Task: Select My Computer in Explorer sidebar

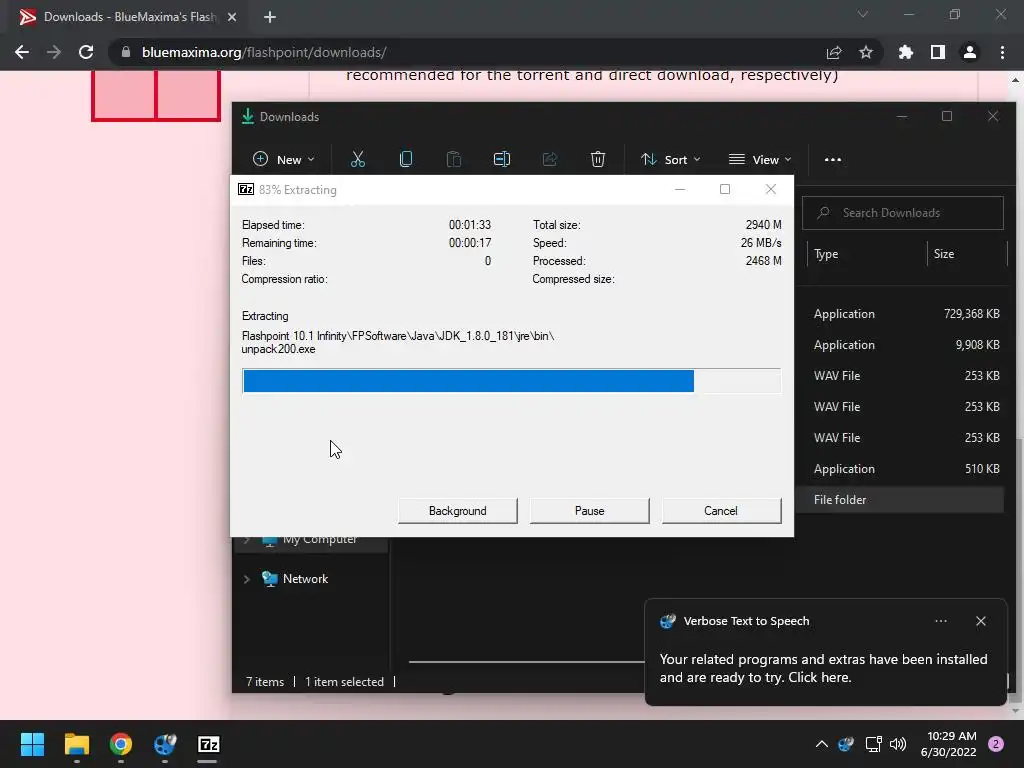Action: coord(319,539)
